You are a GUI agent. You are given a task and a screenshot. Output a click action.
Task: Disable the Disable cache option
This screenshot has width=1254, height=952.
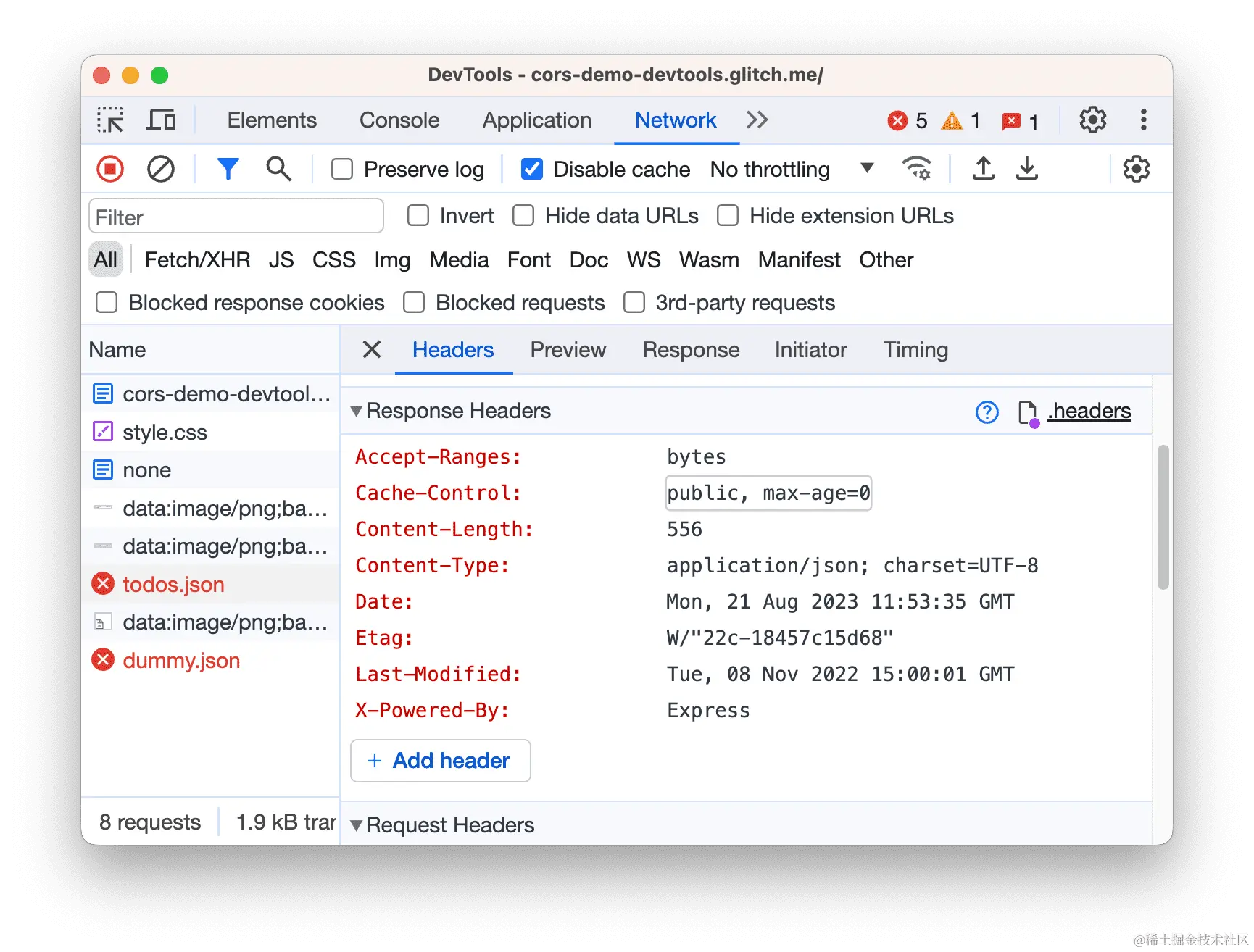[531, 169]
